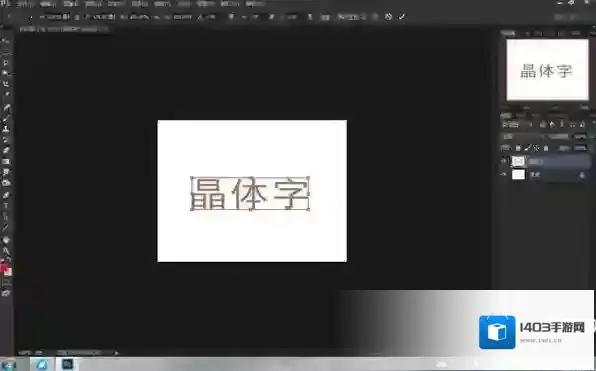
Task: Click lock image pixels brush icon
Action: pos(527,148)
